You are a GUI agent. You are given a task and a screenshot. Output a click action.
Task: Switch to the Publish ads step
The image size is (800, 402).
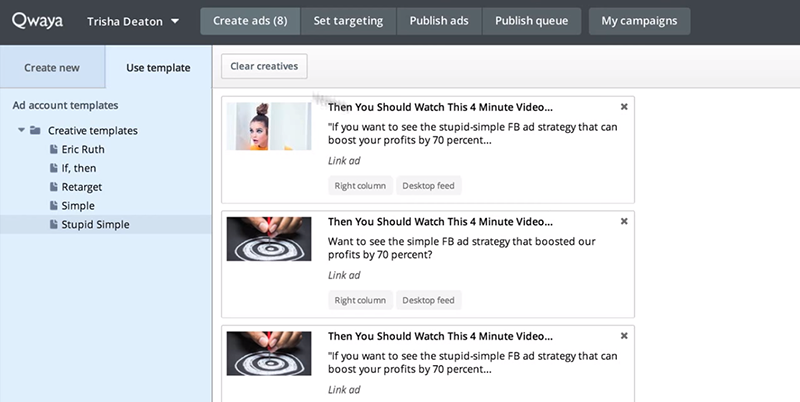click(440, 21)
